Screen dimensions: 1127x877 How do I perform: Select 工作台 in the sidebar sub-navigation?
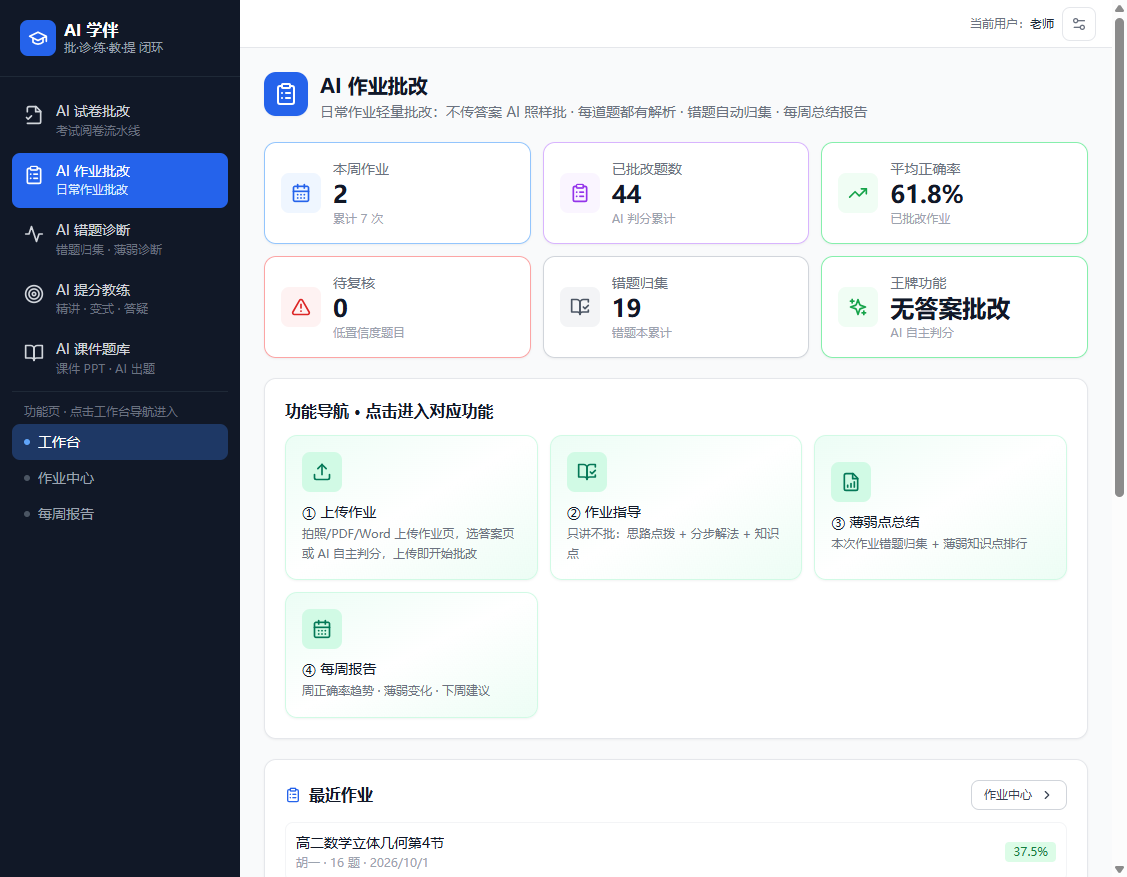click(x=120, y=442)
